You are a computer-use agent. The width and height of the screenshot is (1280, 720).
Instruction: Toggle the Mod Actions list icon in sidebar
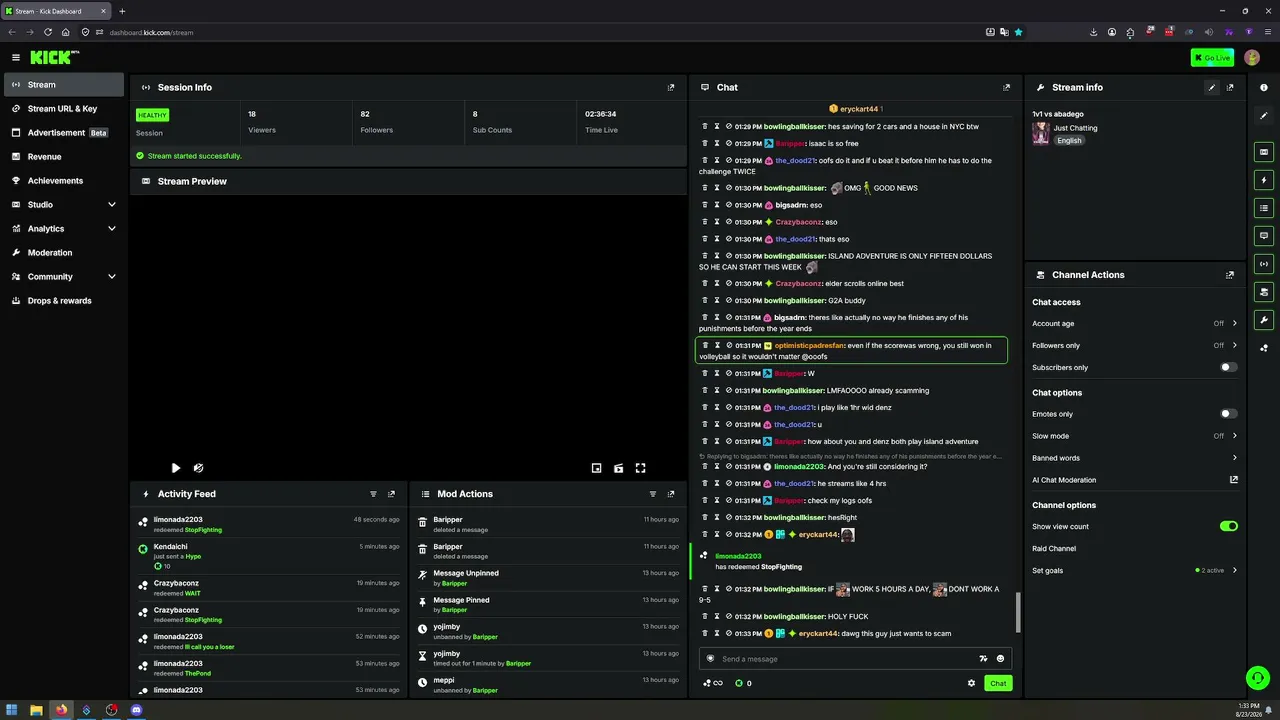[1264, 208]
